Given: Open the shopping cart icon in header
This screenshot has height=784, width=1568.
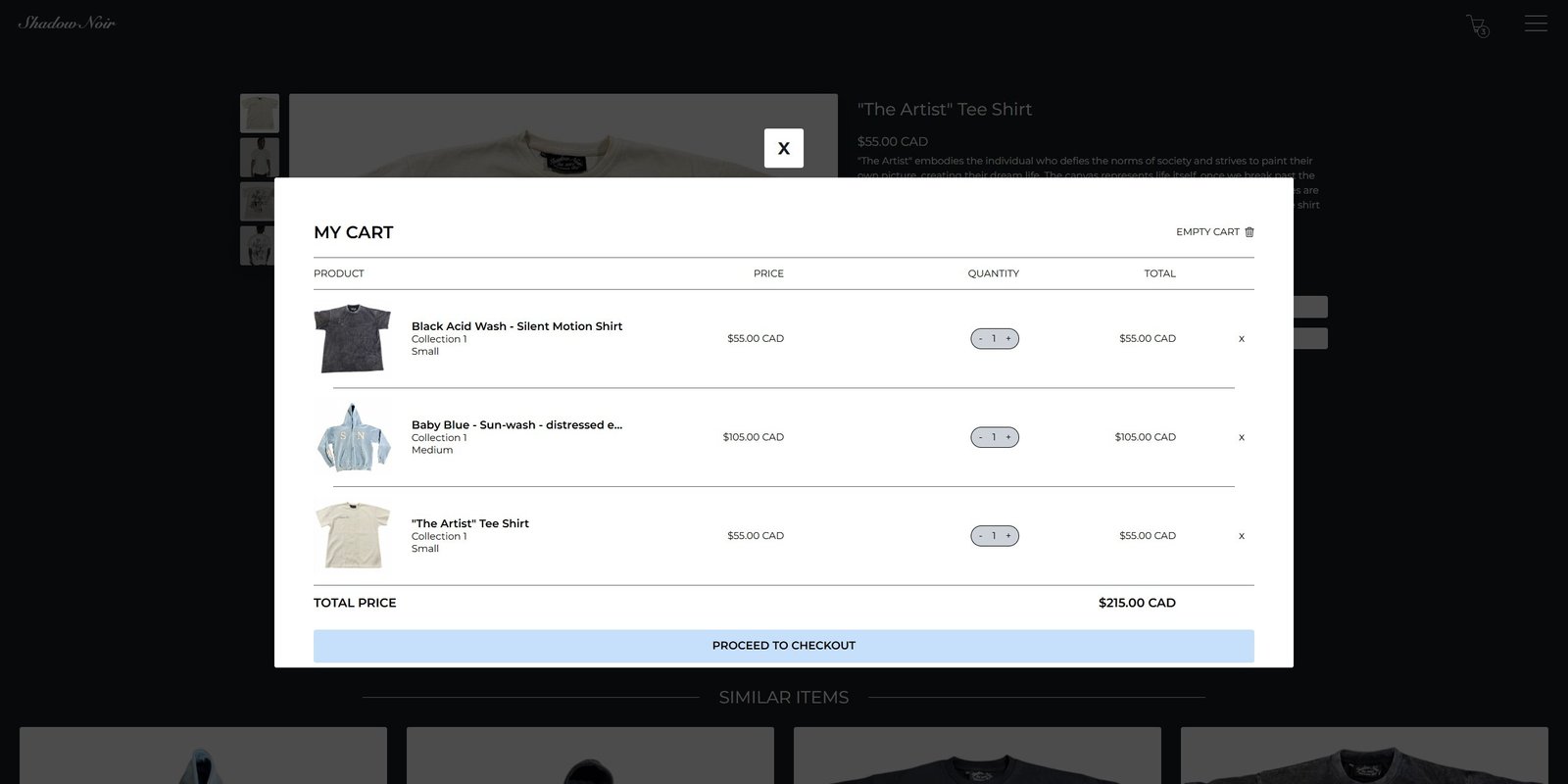Looking at the screenshot, I should pyautogui.click(x=1476, y=25).
